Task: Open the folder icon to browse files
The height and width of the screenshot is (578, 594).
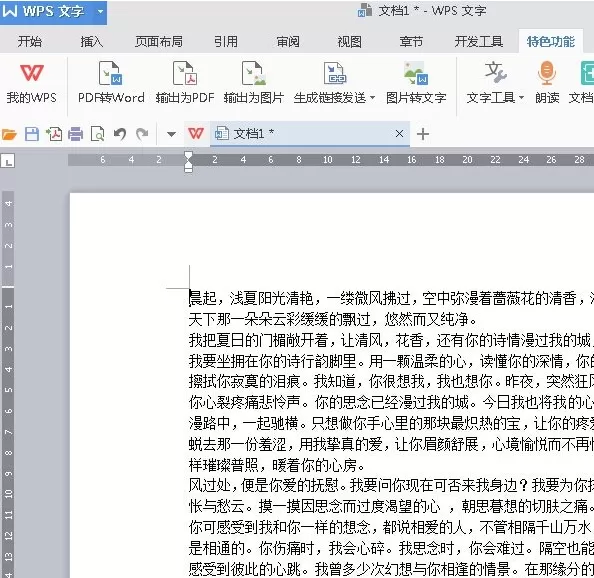Action: [x=9, y=134]
